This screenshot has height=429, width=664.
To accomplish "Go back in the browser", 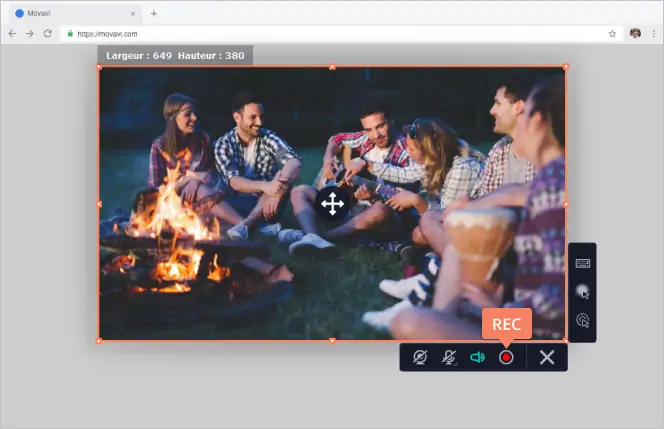I will (x=12, y=33).
